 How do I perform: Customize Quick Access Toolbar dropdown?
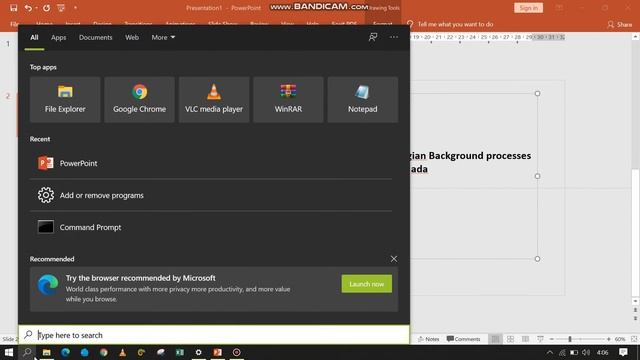tap(75, 8)
